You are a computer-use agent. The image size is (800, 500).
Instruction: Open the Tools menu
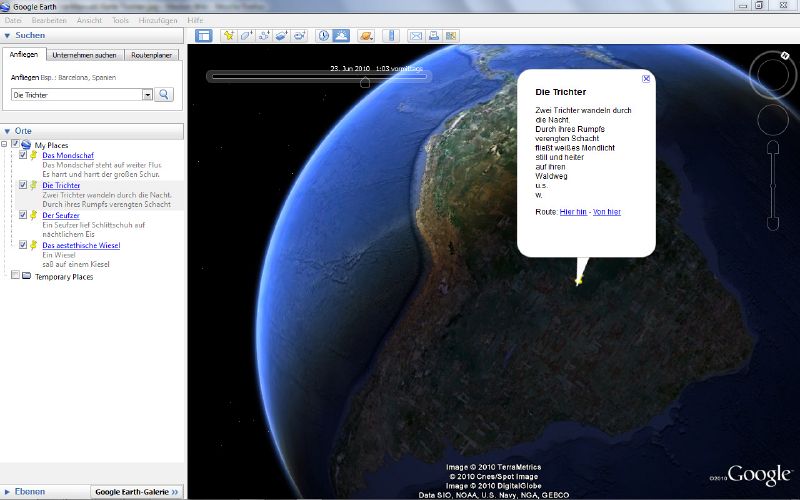(120, 20)
